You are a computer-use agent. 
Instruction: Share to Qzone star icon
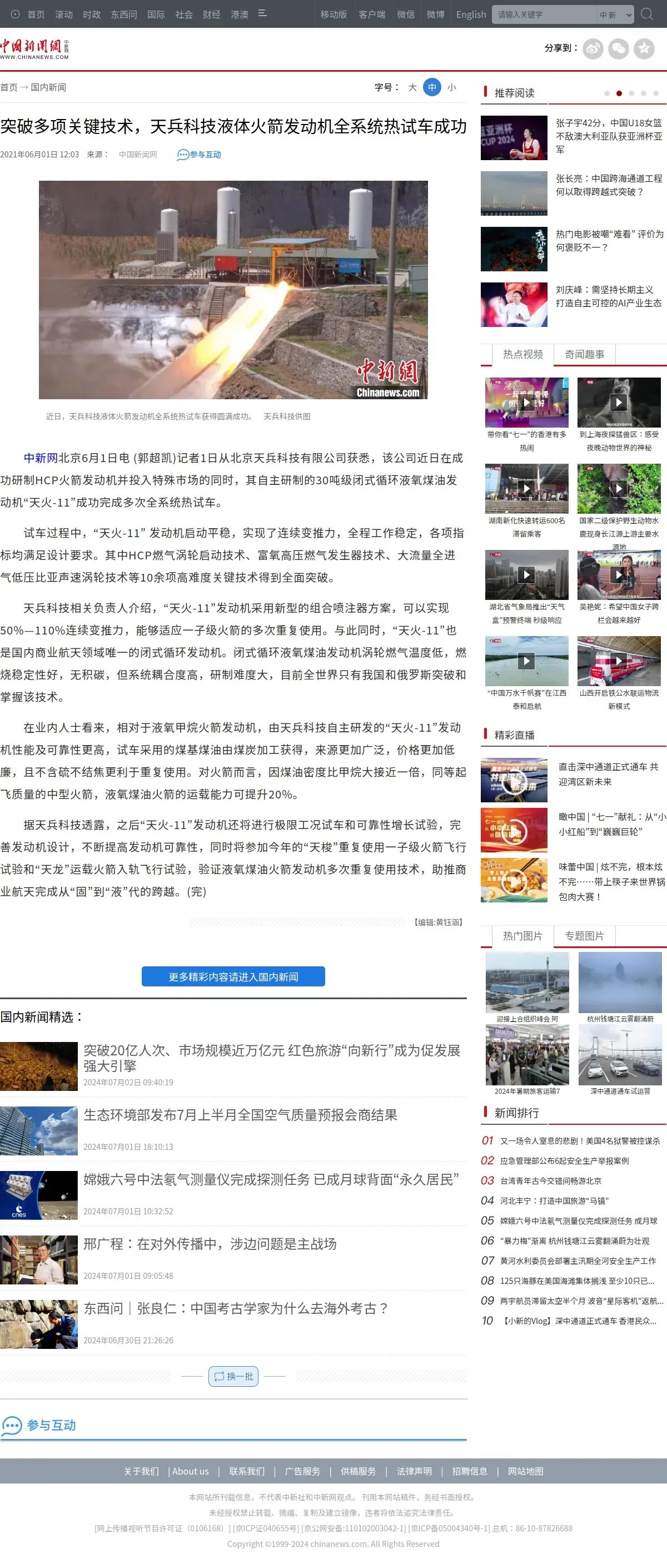click(x=644, y=49)
